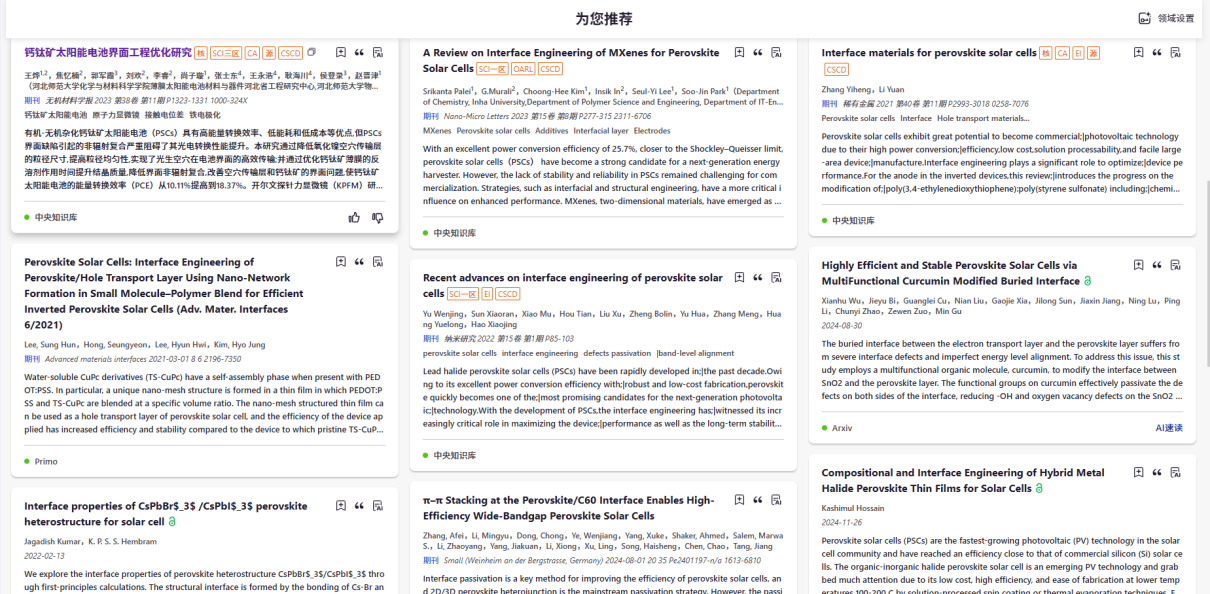Image resolution: width=1210 pixels, height=594 pixels.
Task: Open the 领域设置 domain settings
Action: click(x=1166, y=18)
